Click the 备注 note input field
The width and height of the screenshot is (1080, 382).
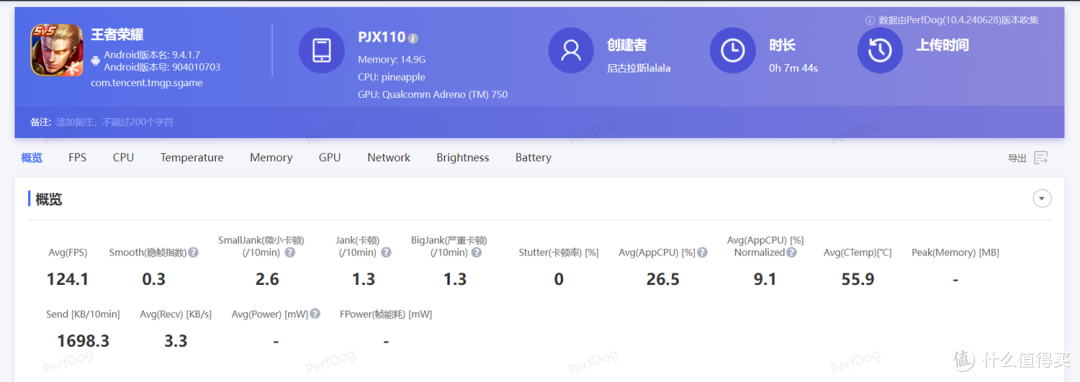click(x=115, y=123)
